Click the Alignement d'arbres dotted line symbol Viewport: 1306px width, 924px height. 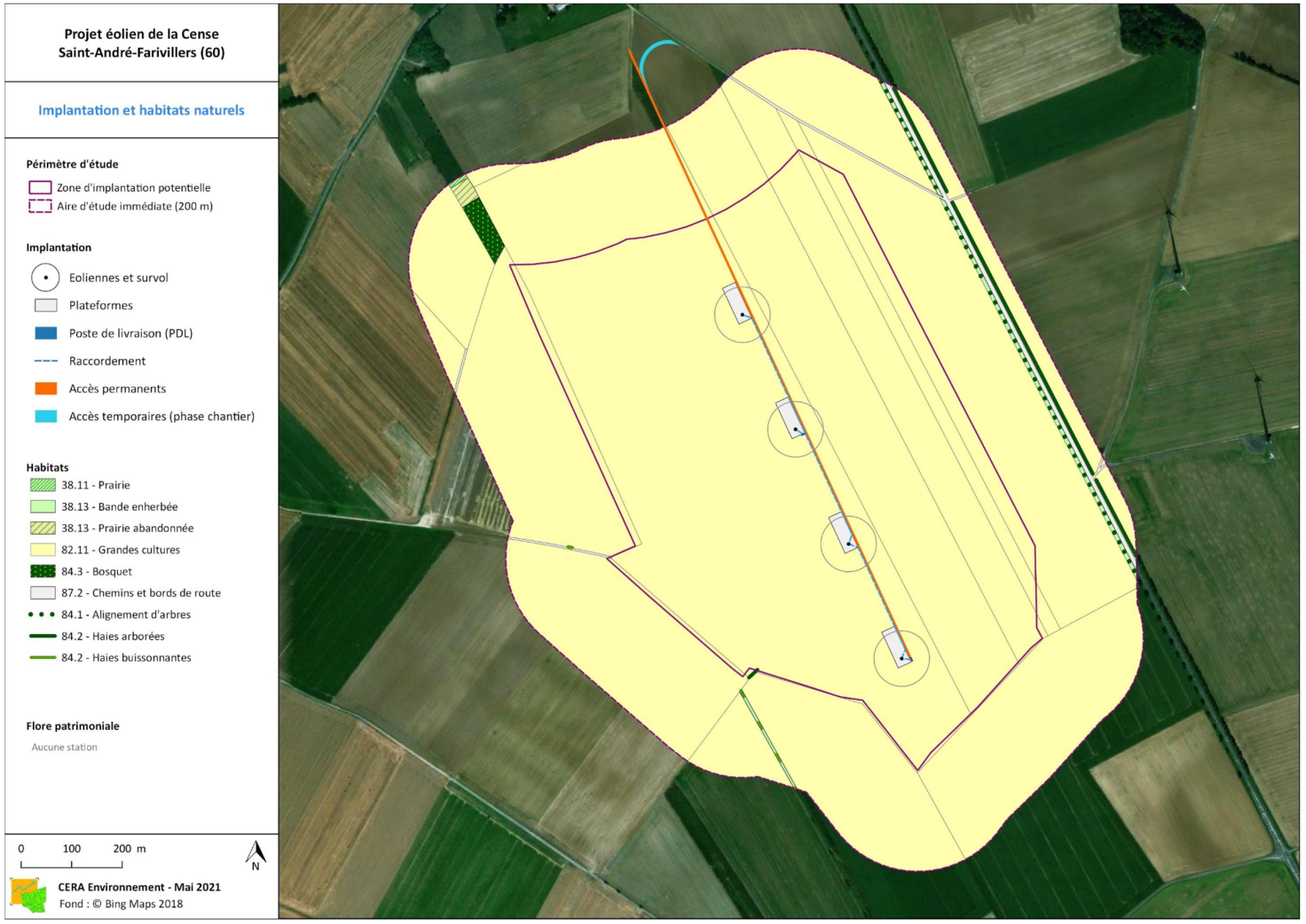pos(42,615)
